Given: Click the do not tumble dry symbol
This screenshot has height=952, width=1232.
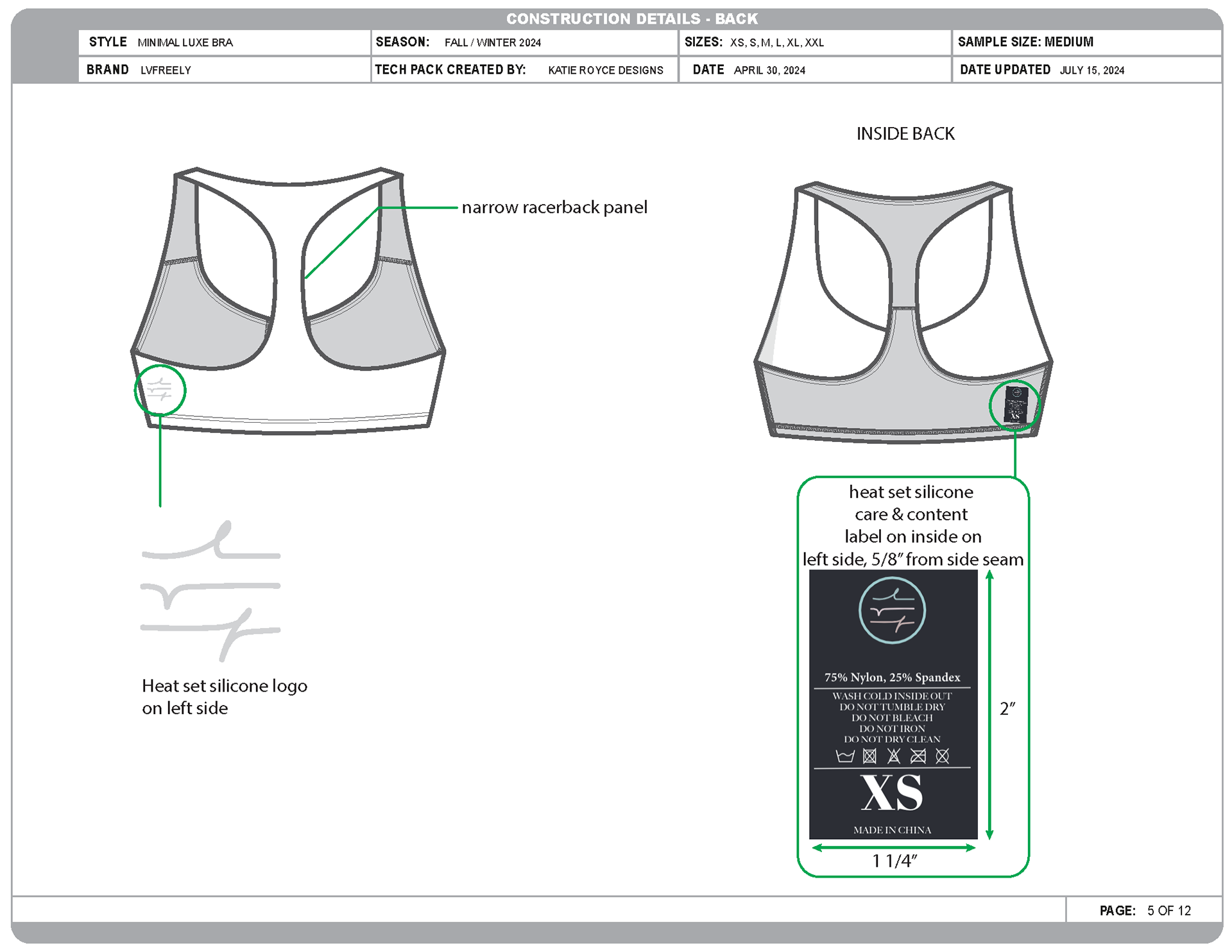Looking at the screenshot, I should [x=869, y=756].
